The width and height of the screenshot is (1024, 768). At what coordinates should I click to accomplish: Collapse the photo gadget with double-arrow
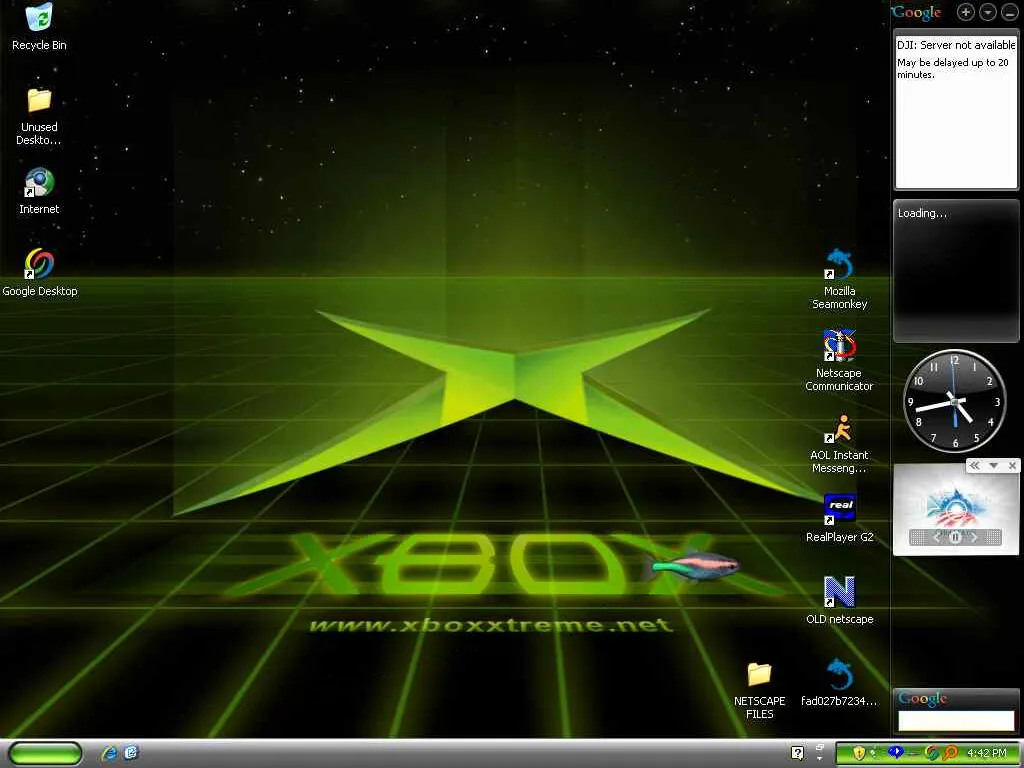974,466
